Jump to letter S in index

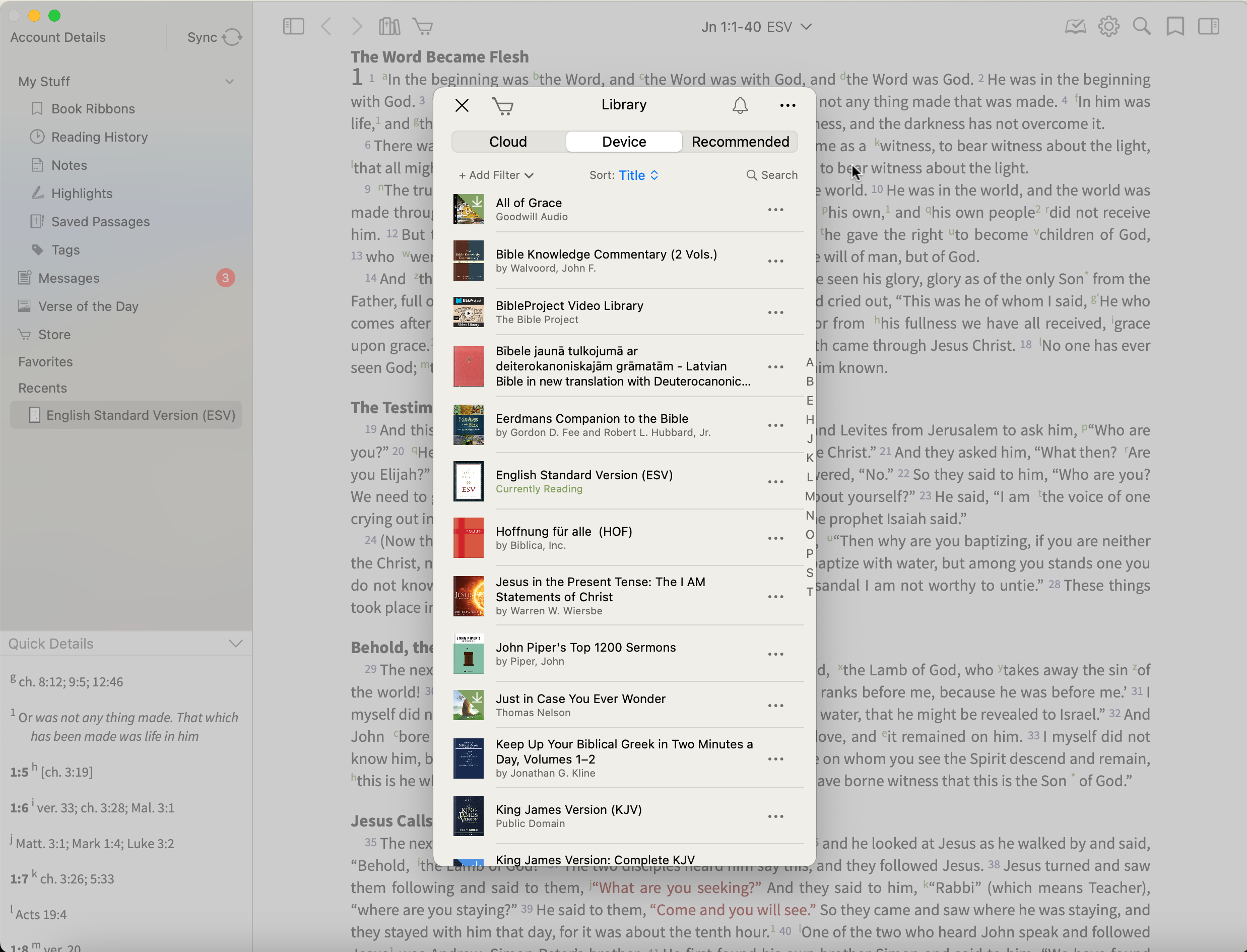coord(810,573)
